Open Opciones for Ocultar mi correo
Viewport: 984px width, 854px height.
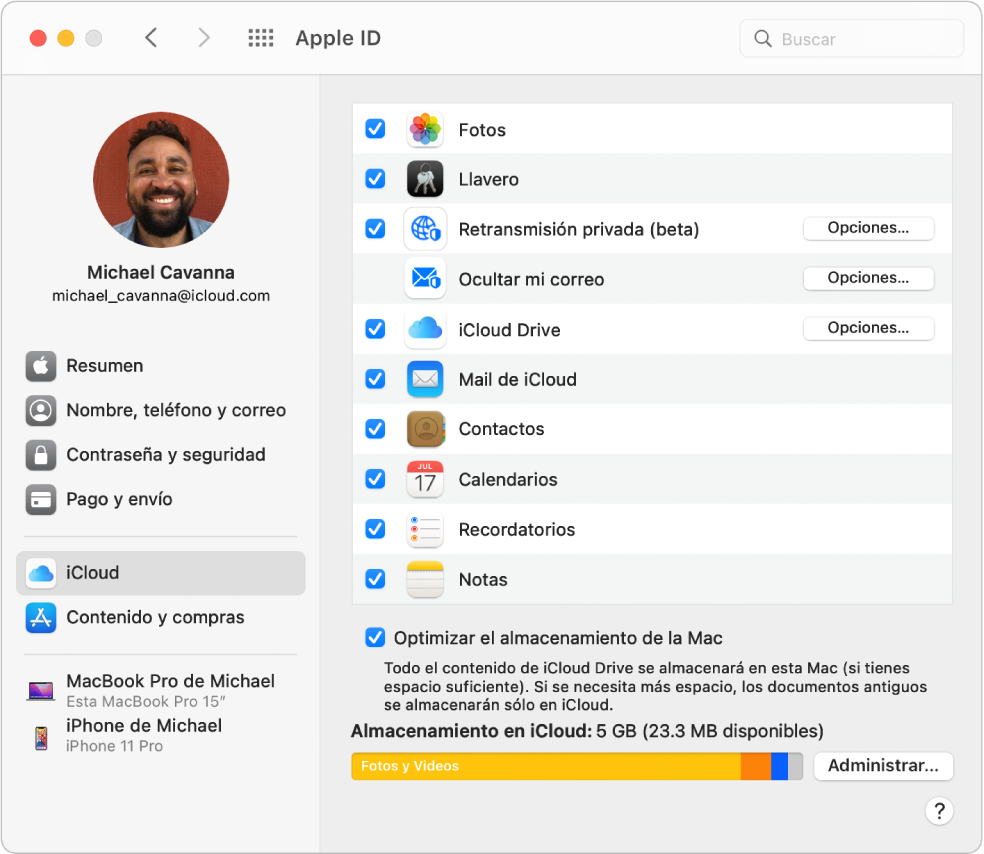[868, 278]
